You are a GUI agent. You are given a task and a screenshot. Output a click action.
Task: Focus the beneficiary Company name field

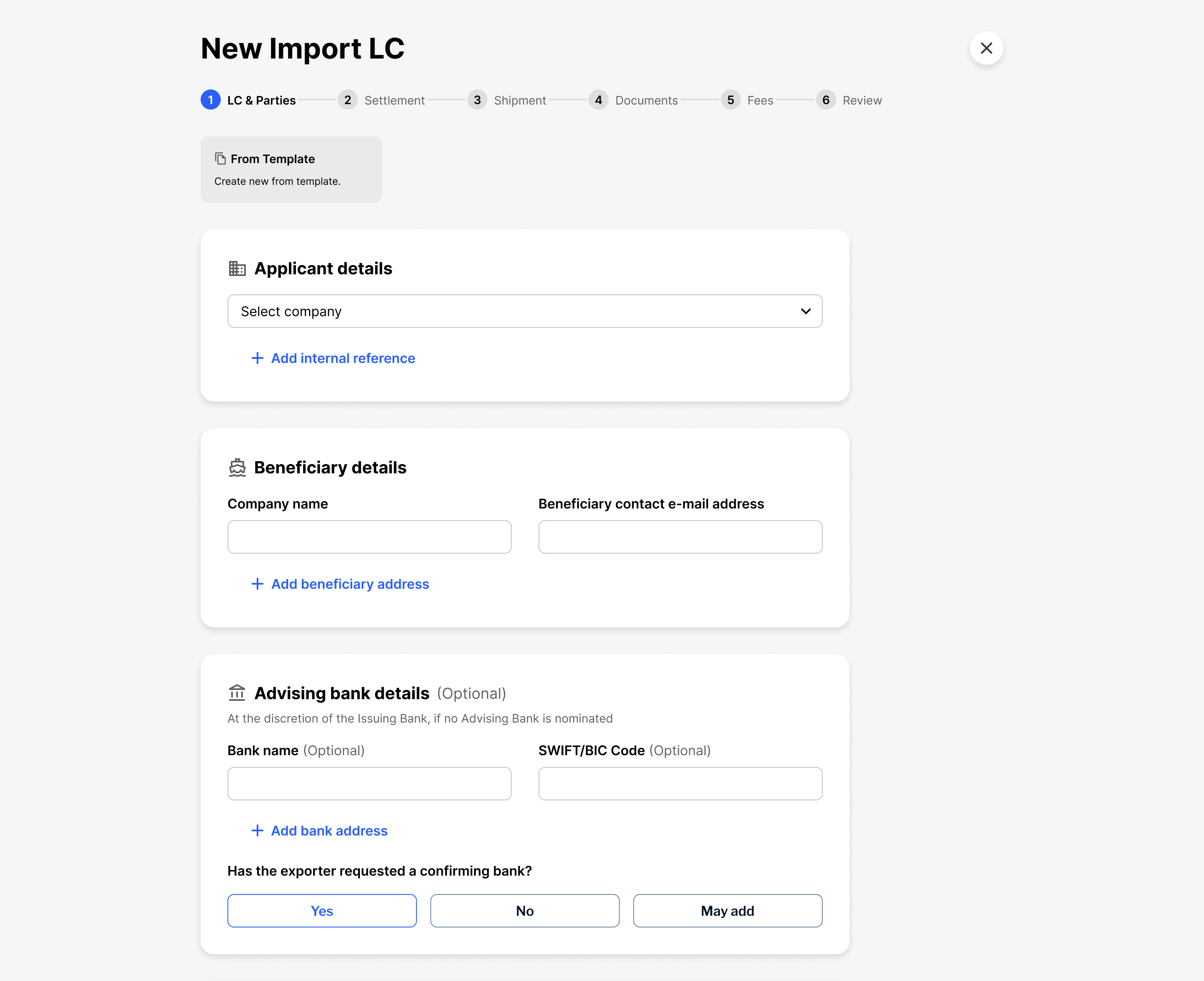tap(370, 537)
